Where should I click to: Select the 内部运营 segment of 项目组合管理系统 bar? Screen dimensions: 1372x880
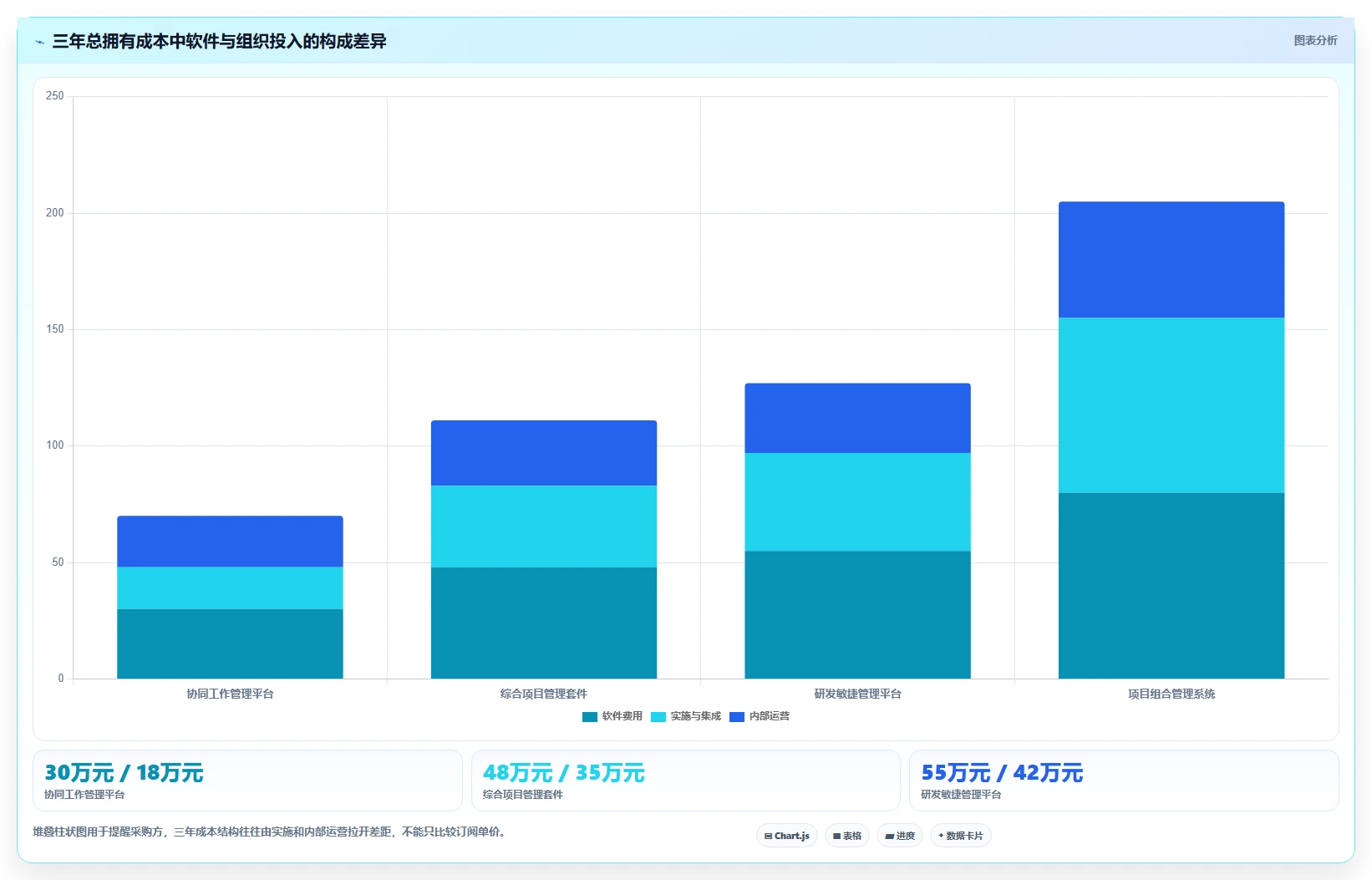point(1171,260)
